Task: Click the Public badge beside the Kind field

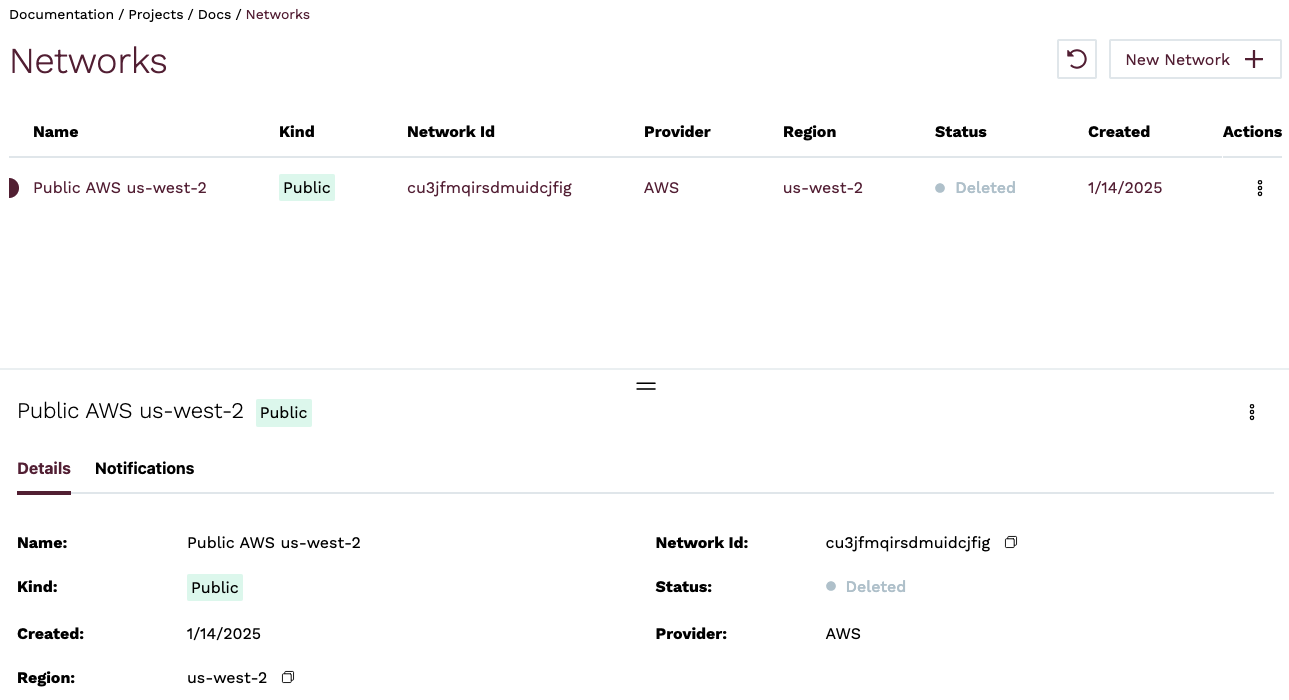Action: coord(214,587)
